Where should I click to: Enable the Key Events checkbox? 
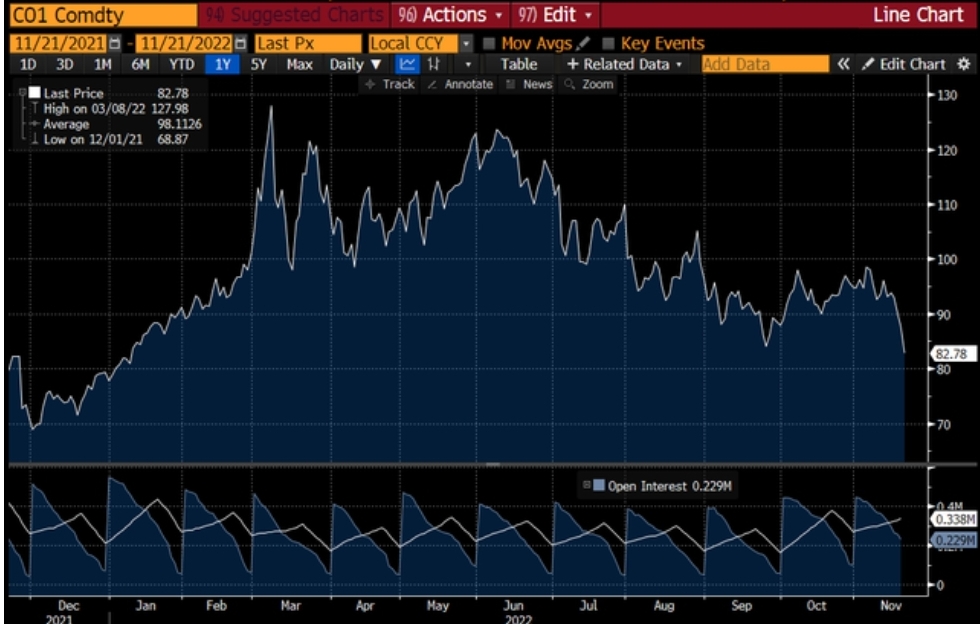[x=608, y=44]
